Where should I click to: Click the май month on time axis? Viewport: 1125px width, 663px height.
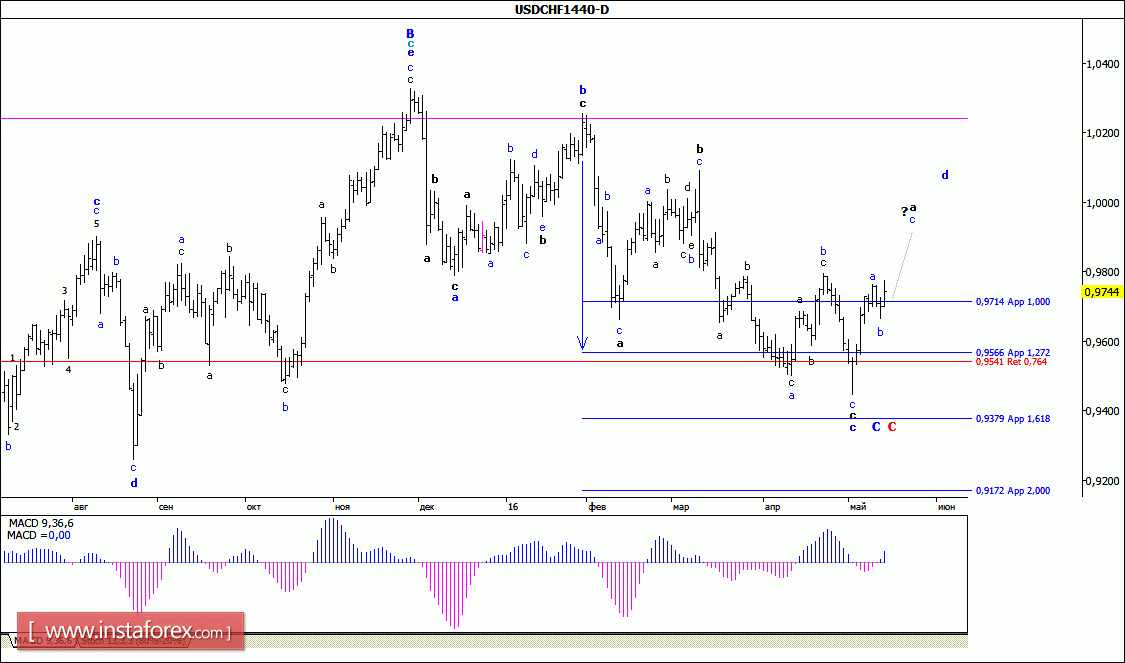tap(857, 507)
